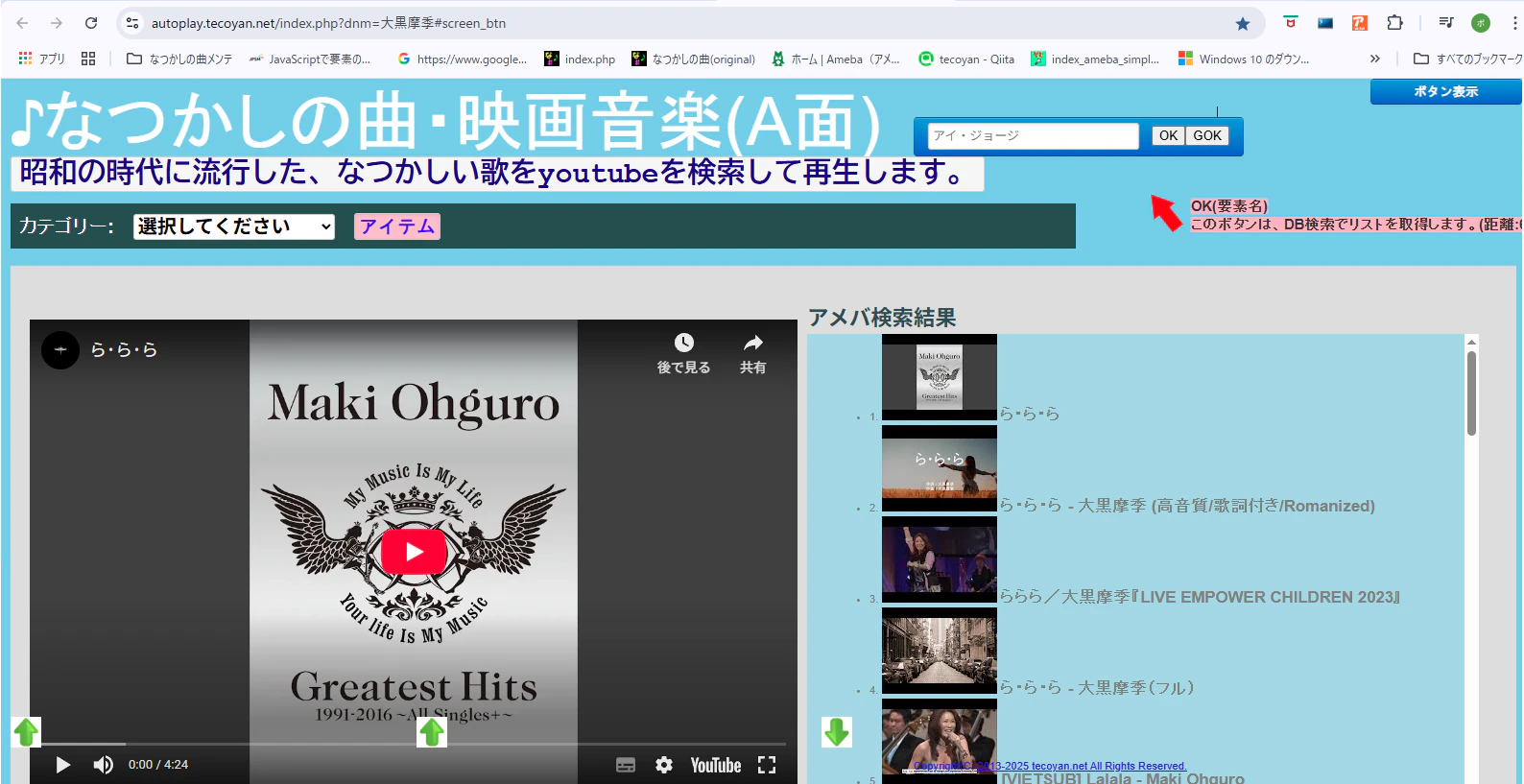Click the browser address bar URL
Screen dimensions: 1524x784
328,23
